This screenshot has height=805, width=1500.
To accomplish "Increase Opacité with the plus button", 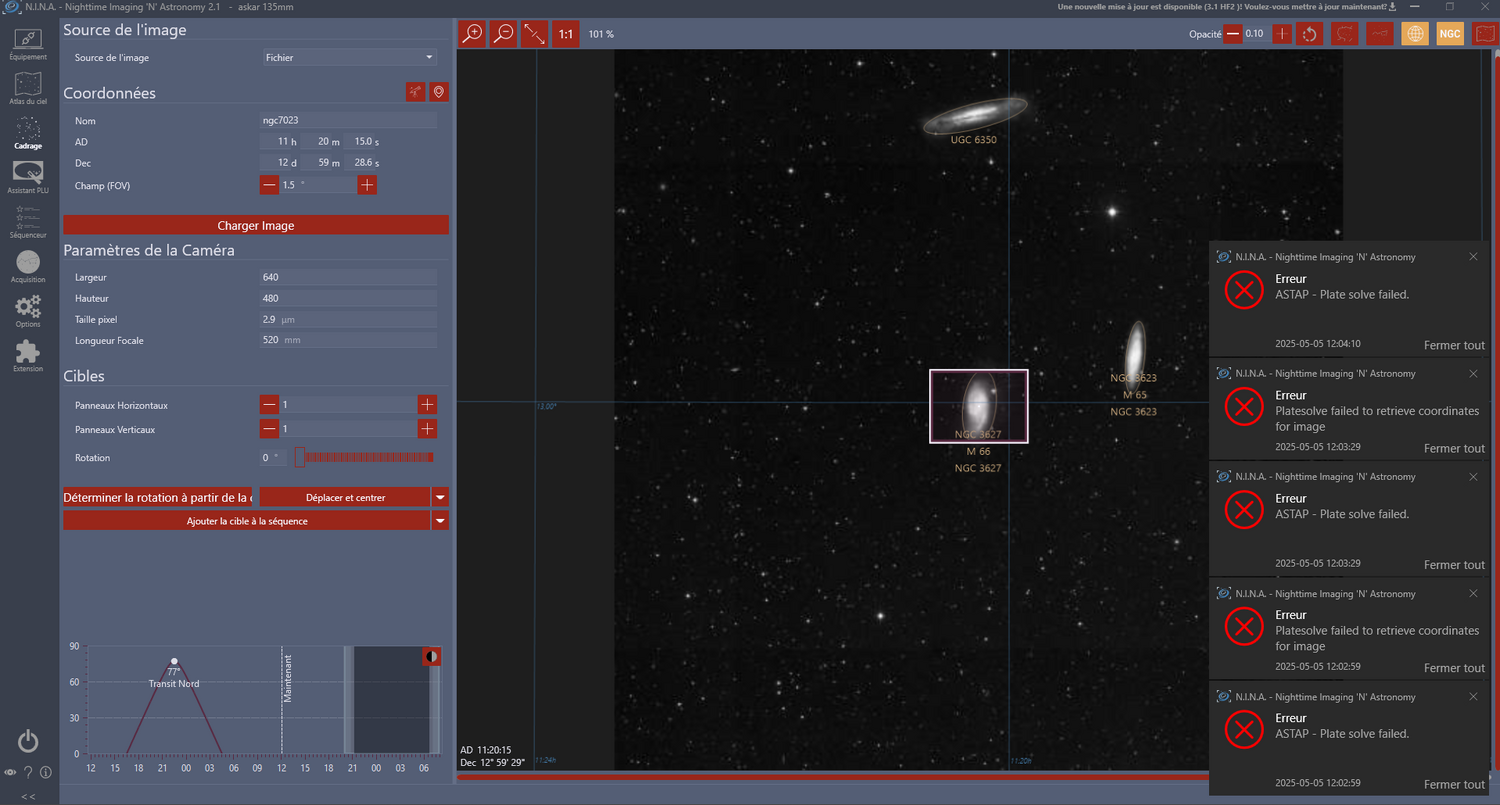I will (1282, 34).
